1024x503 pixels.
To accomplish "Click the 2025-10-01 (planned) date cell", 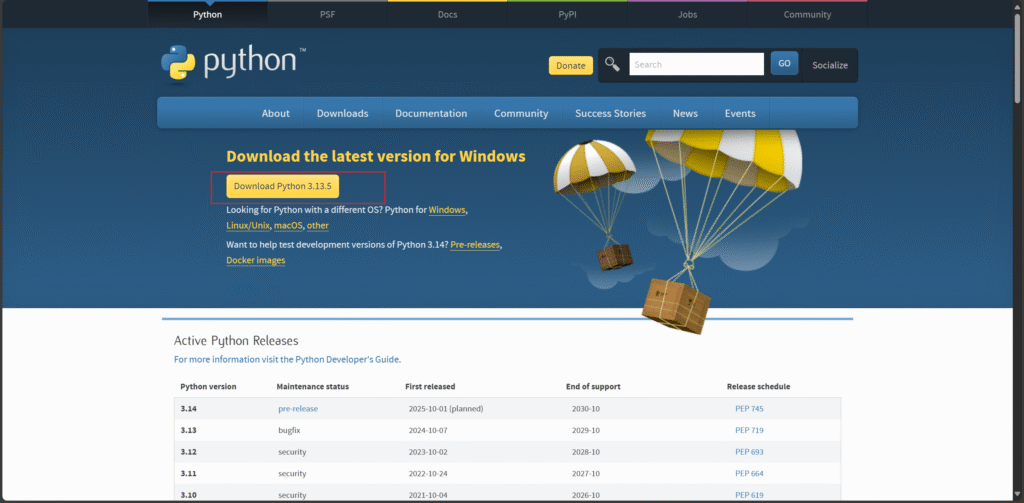I will pyautogui.click(x=445, y=408).
